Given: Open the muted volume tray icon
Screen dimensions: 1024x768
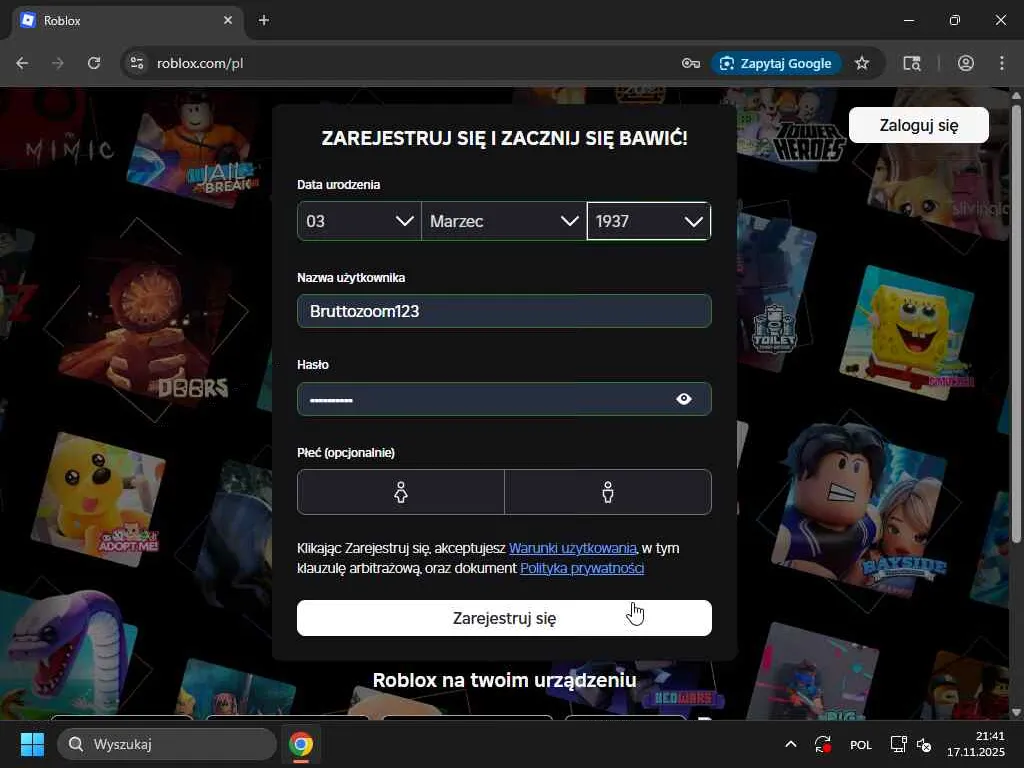Looking at the screenshot, I should [924, 744].
